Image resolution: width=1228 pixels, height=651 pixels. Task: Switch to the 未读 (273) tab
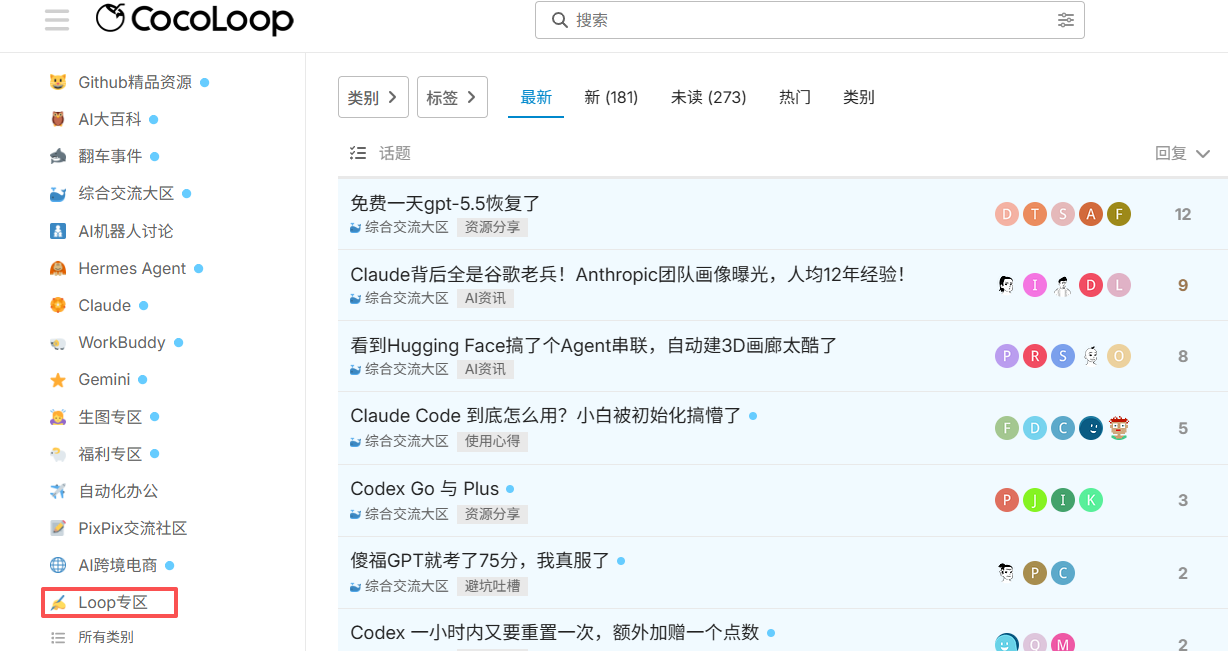pos(709,97)
